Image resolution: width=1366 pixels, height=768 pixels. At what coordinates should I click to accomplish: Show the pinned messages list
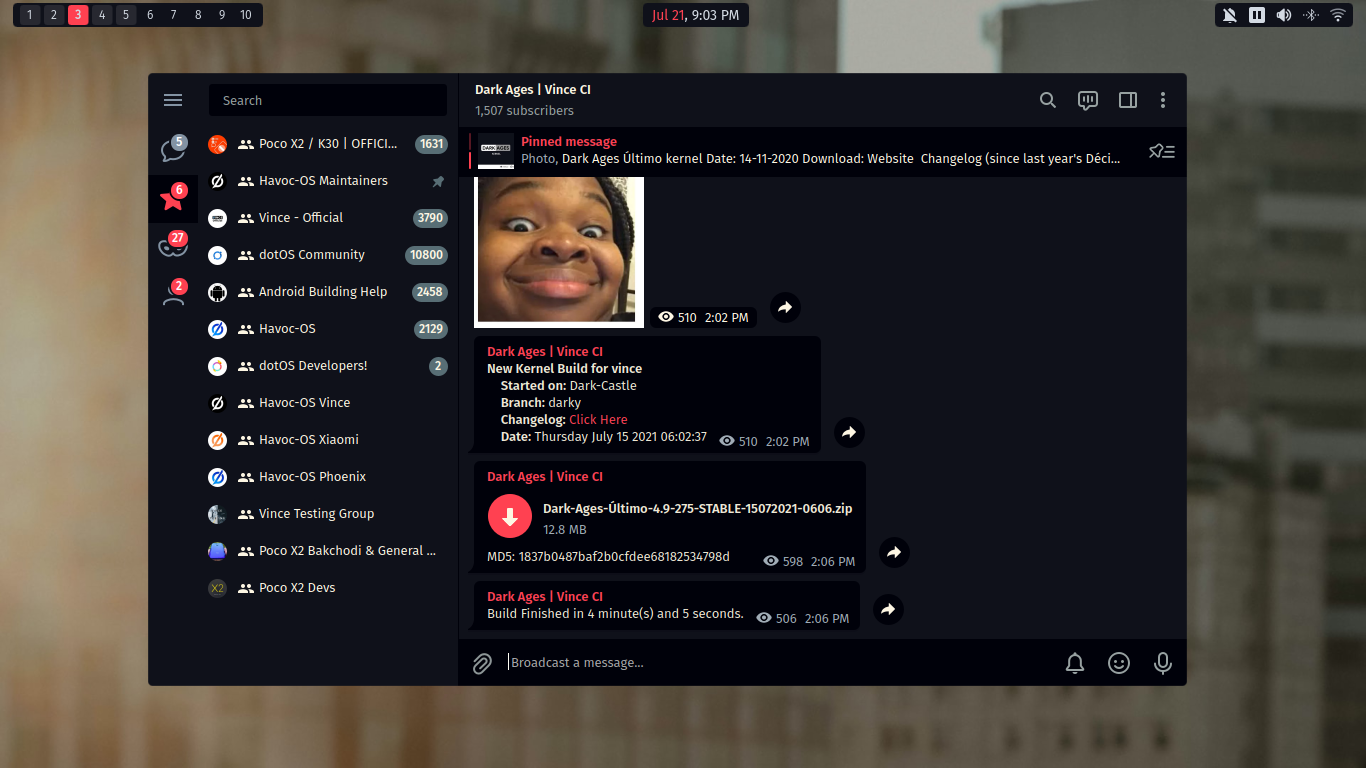1161,152
